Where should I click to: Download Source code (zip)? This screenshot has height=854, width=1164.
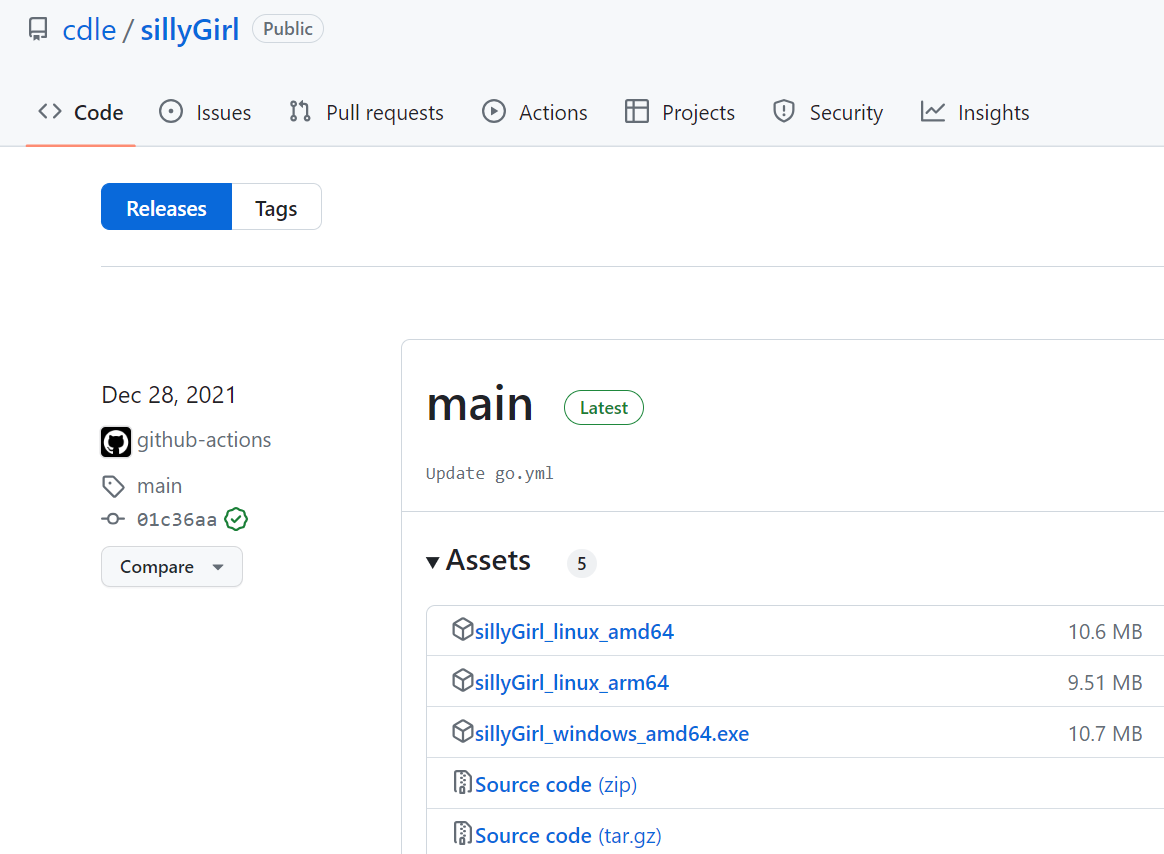556,785
